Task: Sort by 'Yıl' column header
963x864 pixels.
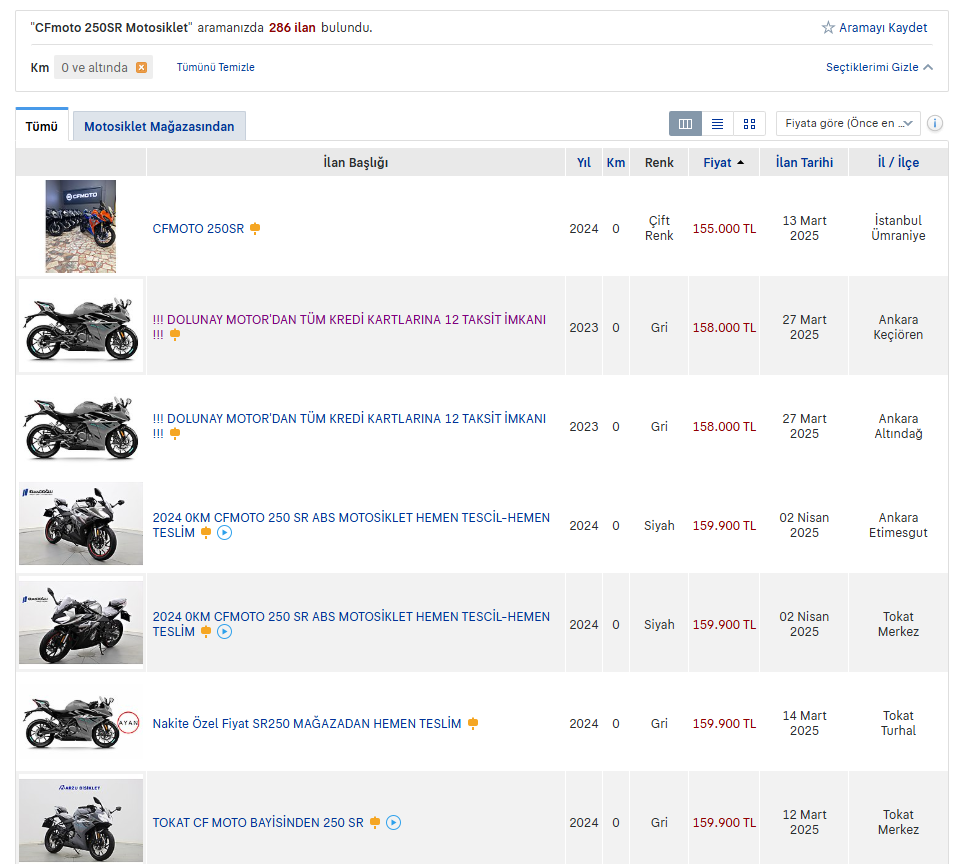Action: tap(583, 162)
